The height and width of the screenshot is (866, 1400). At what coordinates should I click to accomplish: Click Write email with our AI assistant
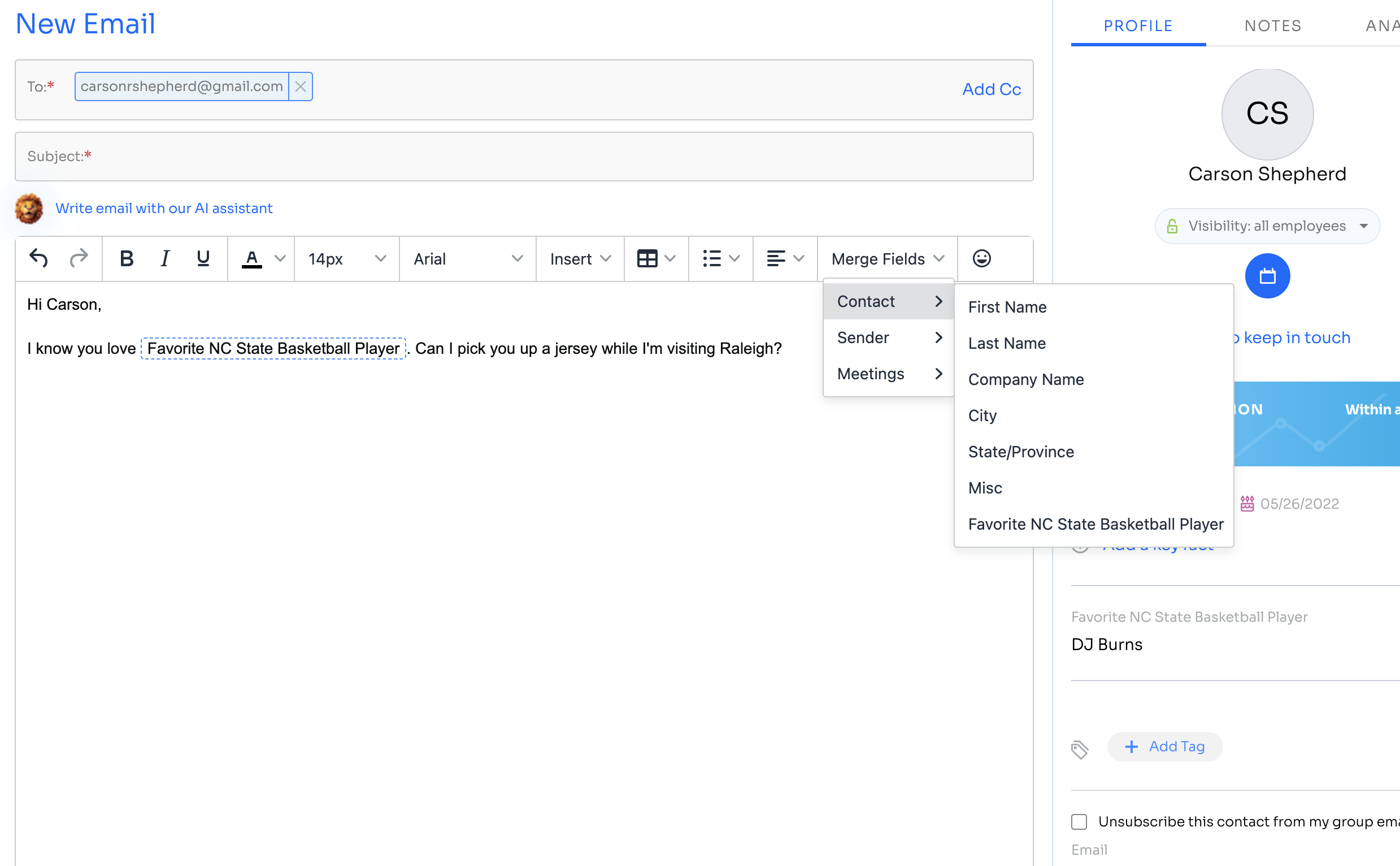[164, 208]
